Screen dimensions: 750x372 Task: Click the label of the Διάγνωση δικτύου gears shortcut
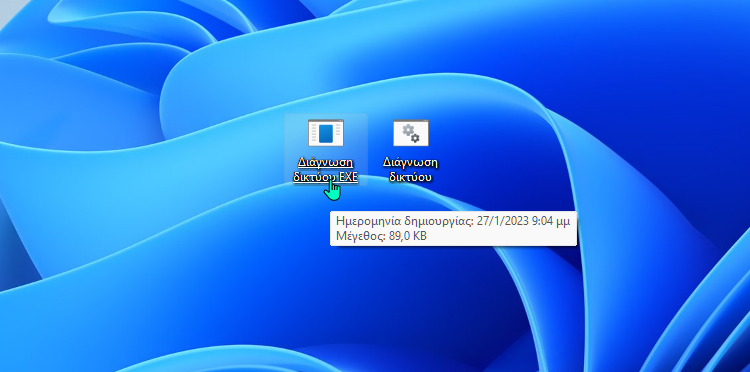click(x=410, y=170)
